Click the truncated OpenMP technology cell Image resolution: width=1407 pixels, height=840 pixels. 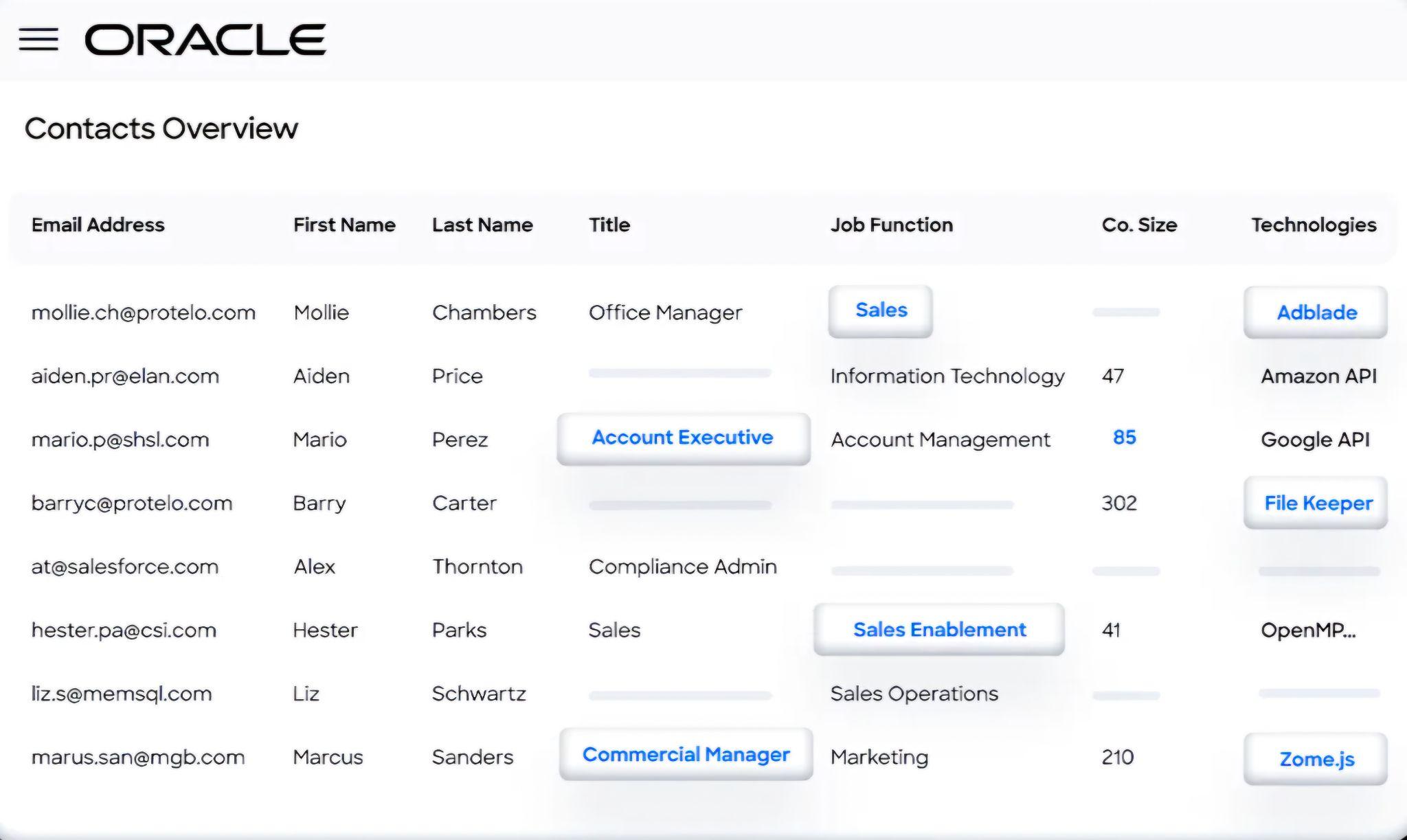[x=1309, y=631]
